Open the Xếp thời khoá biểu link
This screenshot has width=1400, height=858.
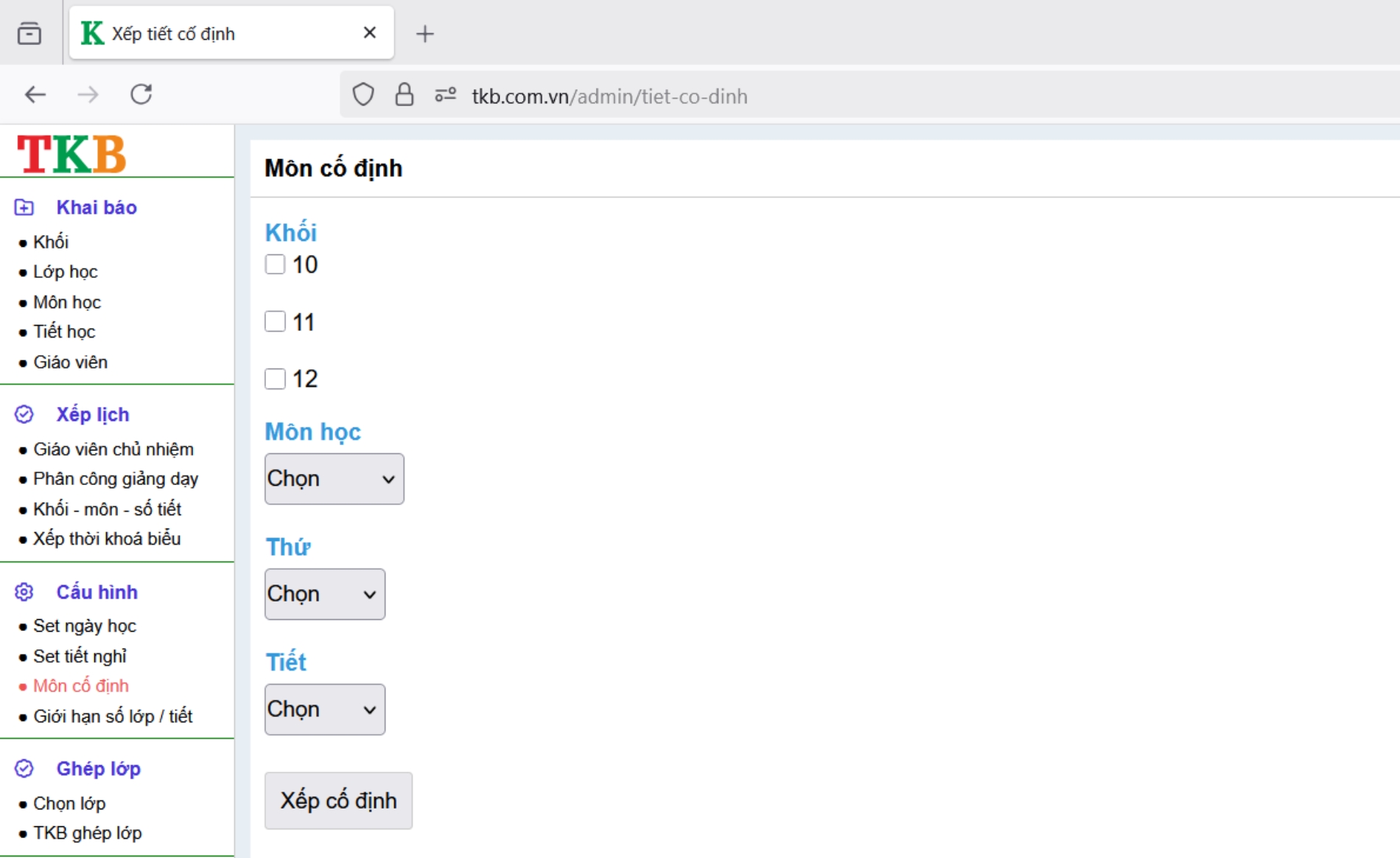tap(106, 539)
